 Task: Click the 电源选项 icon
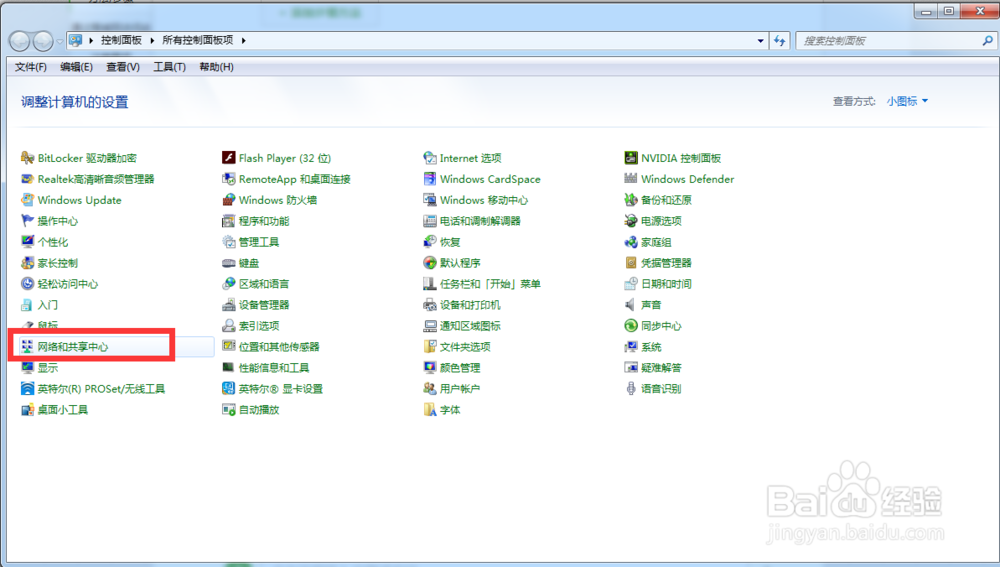[631, 221]
